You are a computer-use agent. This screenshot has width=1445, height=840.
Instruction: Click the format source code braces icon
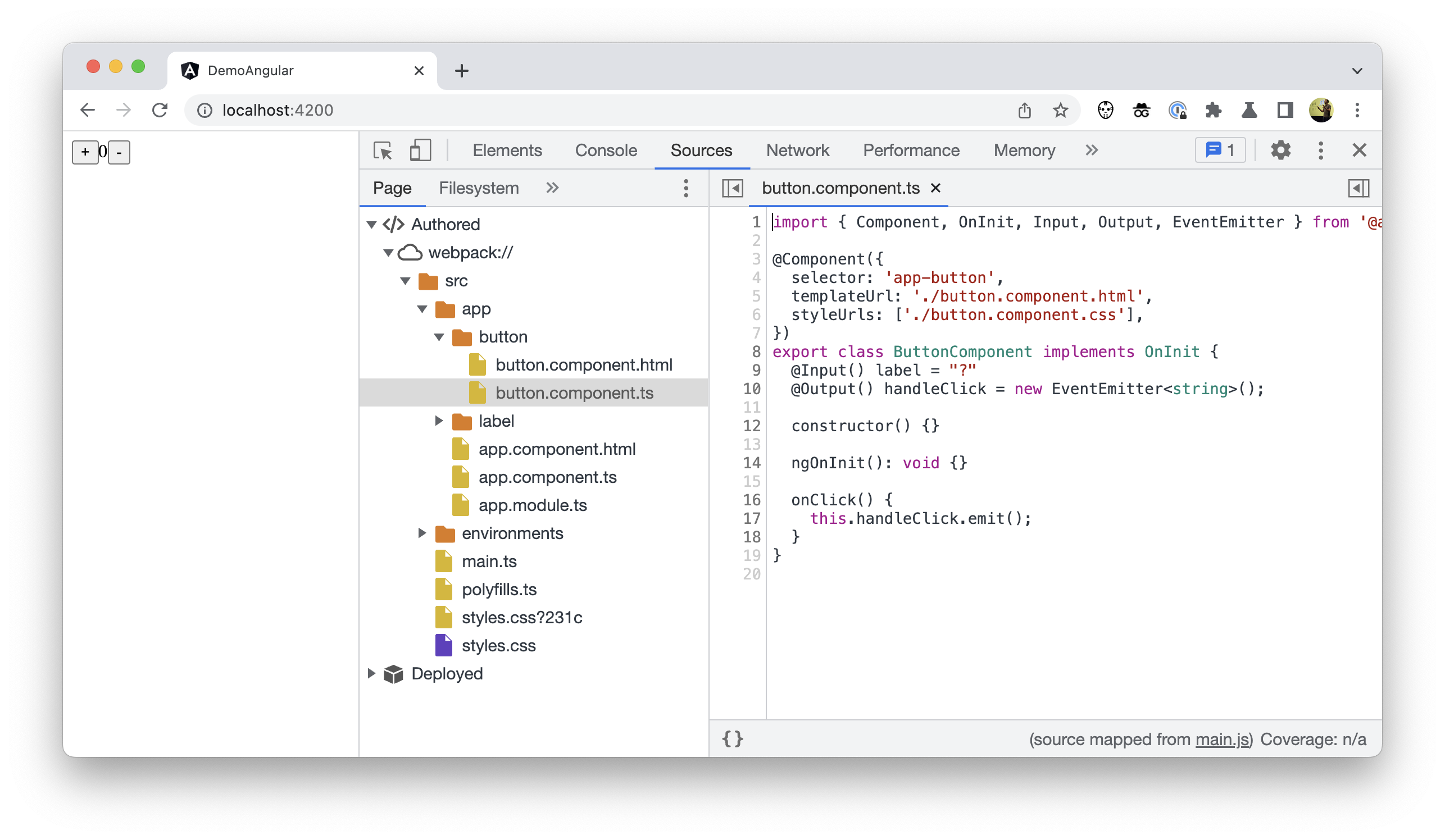[733, 739]
